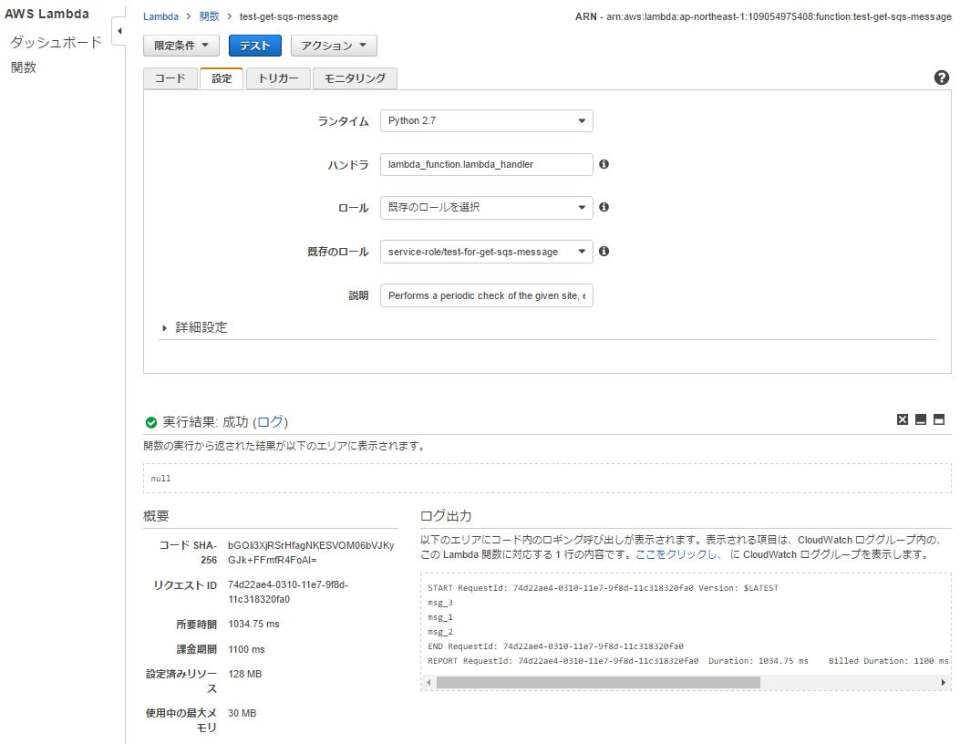Select the リクエスト ID value 74d22ae4
960x744 pixels.
point(288,592)
